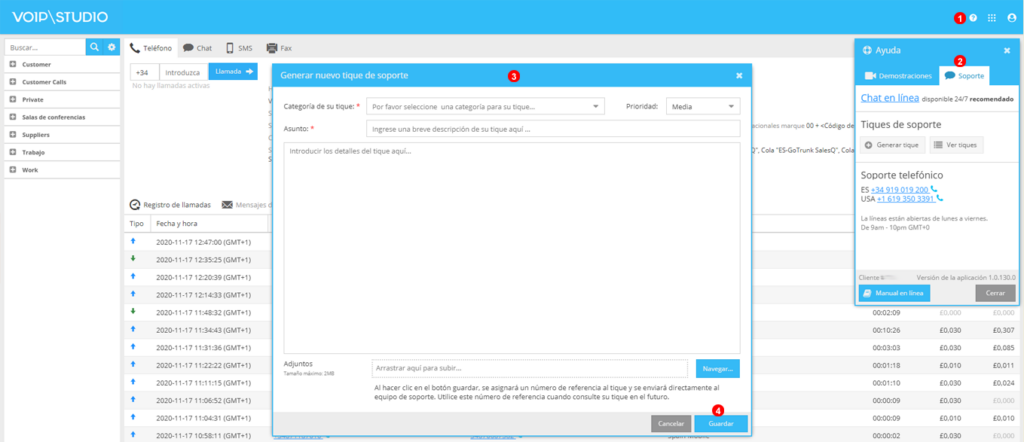Open the Demostraciones tab in Ayuda
This screenshot has width=1024, height=442.
[899, 76]
